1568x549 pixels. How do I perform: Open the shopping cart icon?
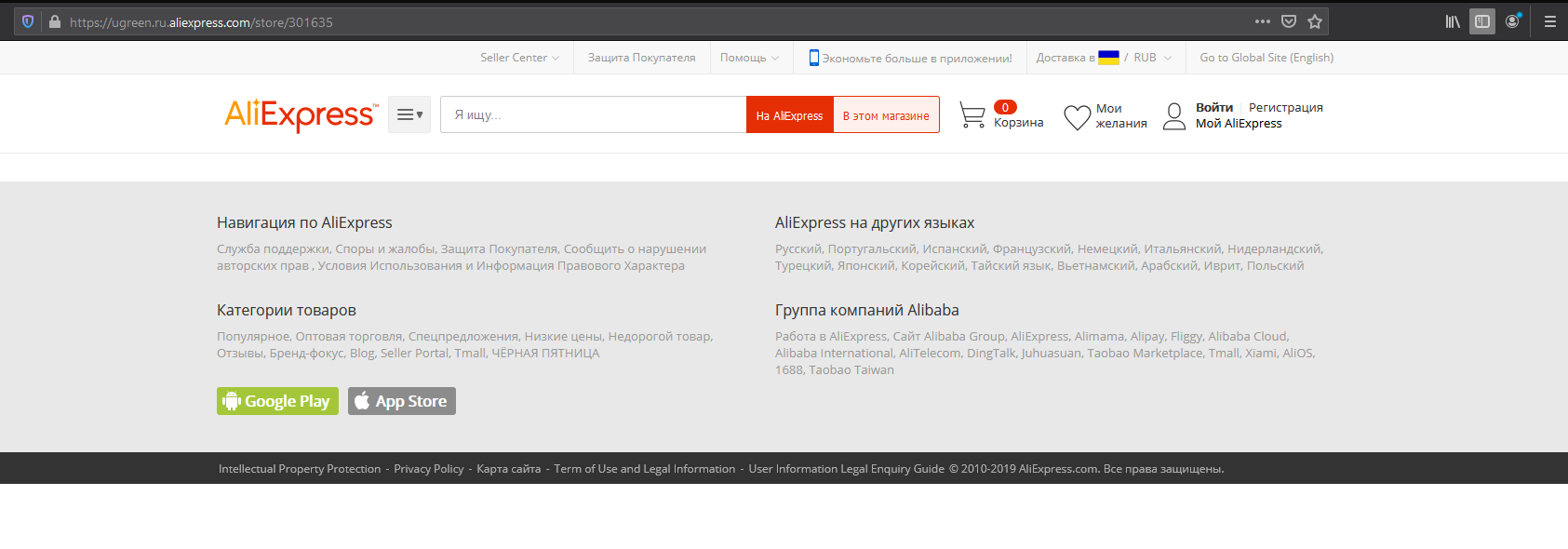pyautogui.click(x=972, y=115)
